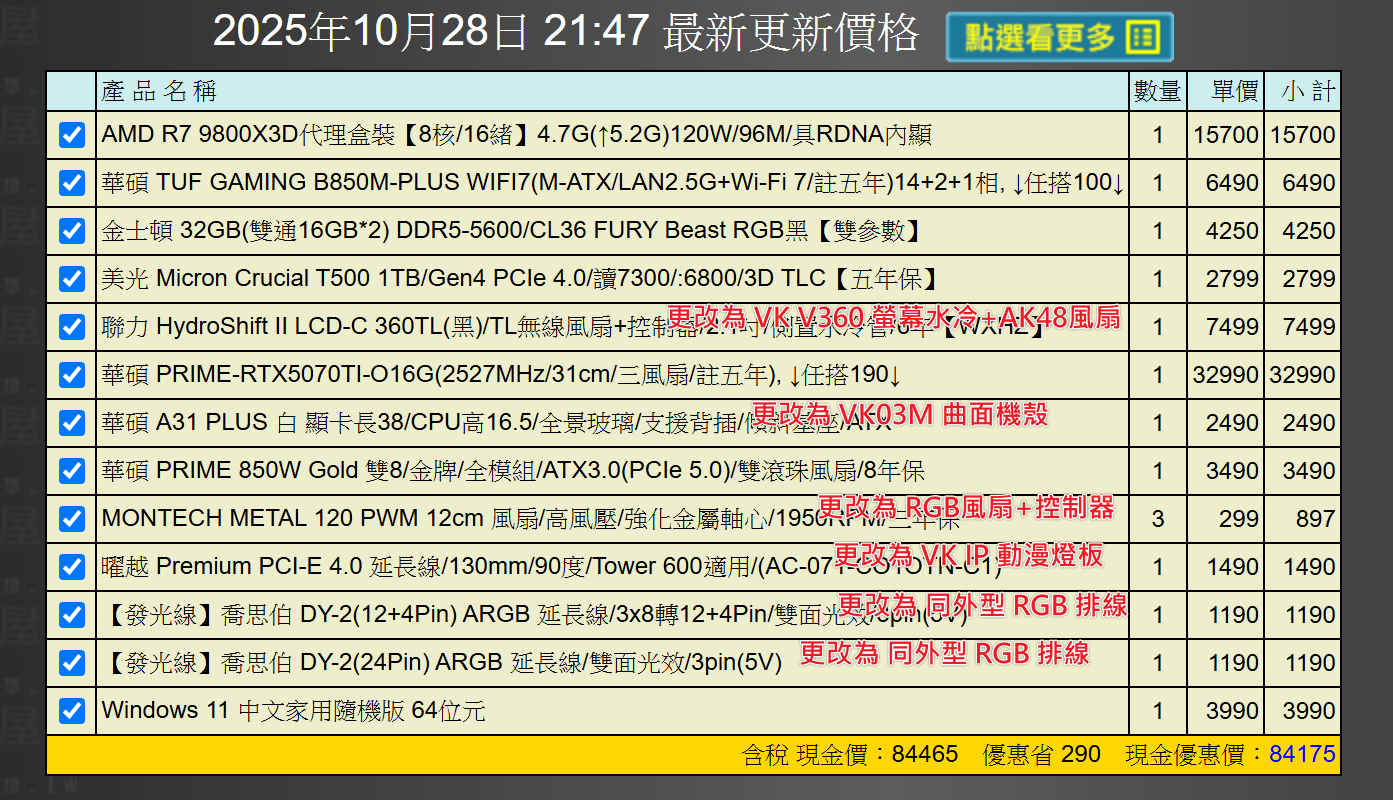Toggle the 曜越 Premium PCI-E 4.0 延長線 checkbox

[x=72, y=567]
